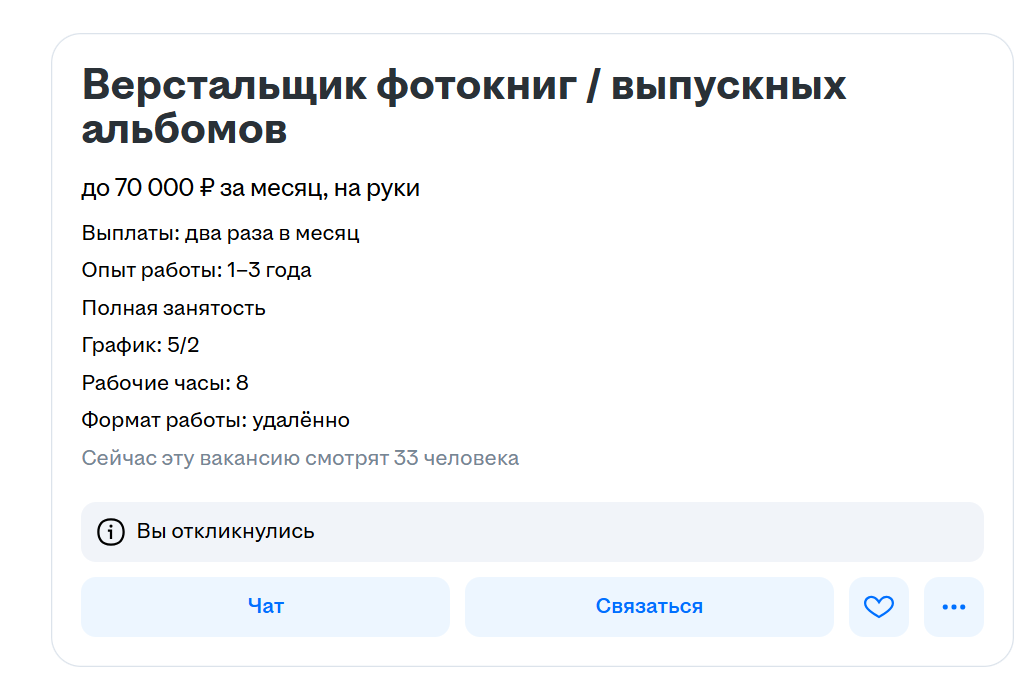Image resolution: width=1018 pixels, height=686 pixels.
Task: Select the salary text 'до 70 000 ₽ за месяц'
Action: click(250, 186)
